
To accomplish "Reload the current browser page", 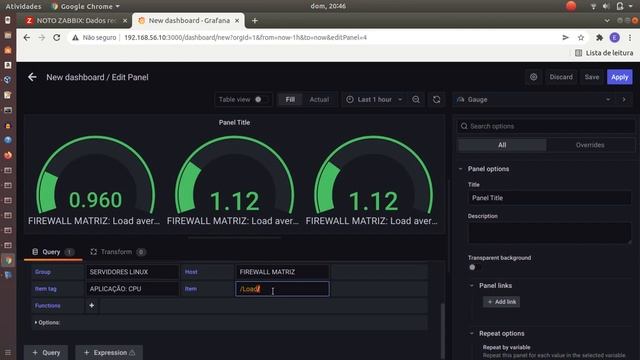I will (x=57, y=38).
